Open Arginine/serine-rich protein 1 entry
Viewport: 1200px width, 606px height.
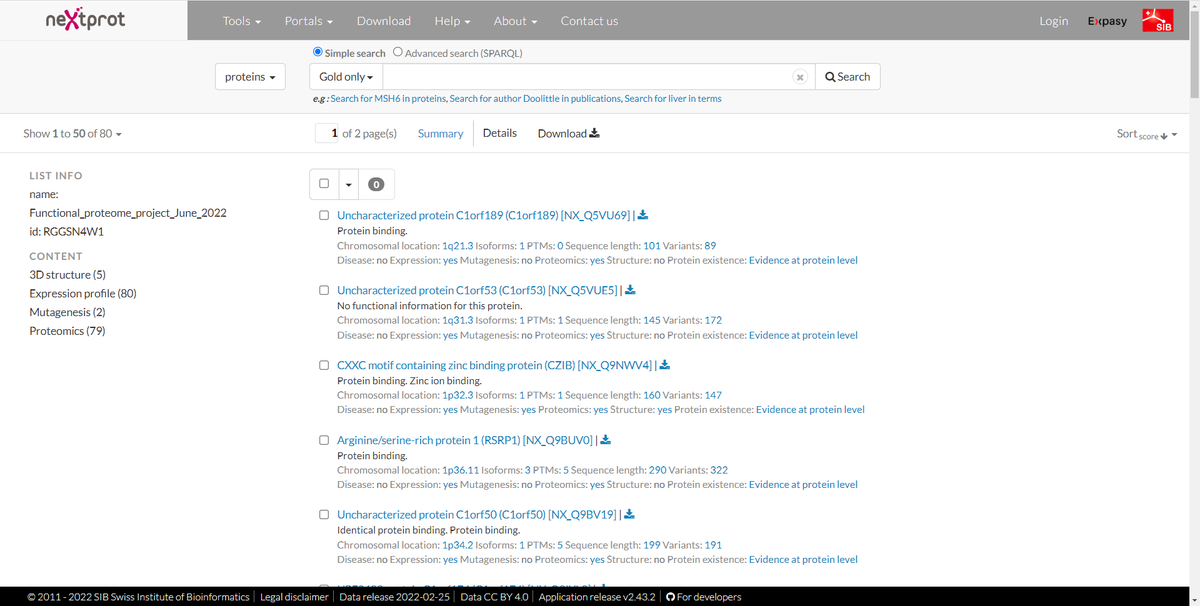click(465, 440)
